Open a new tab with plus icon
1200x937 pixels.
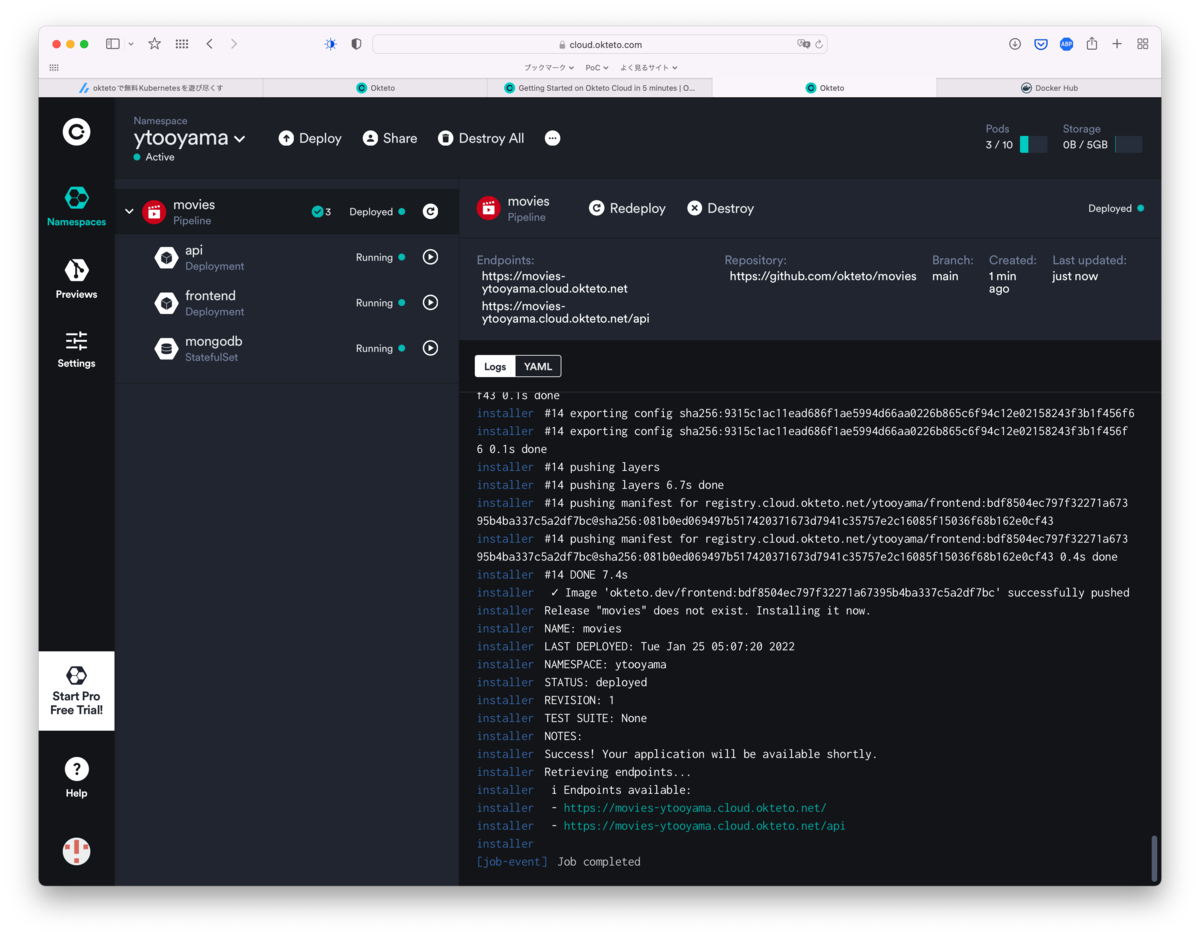(1117, 44)
